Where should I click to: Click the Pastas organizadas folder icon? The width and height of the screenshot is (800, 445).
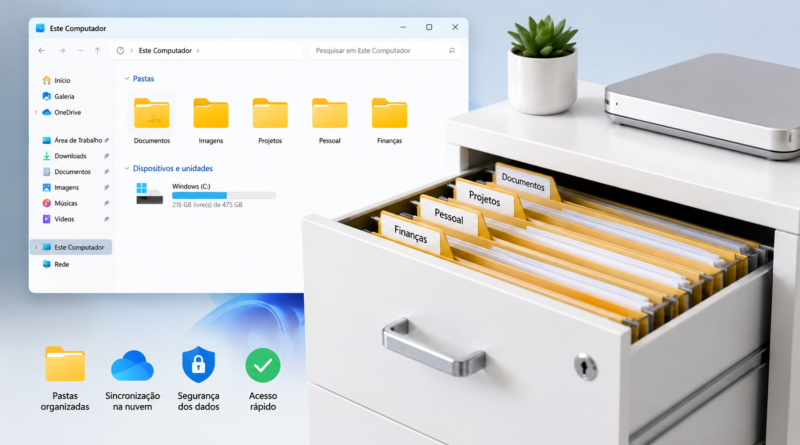(65, 364)
